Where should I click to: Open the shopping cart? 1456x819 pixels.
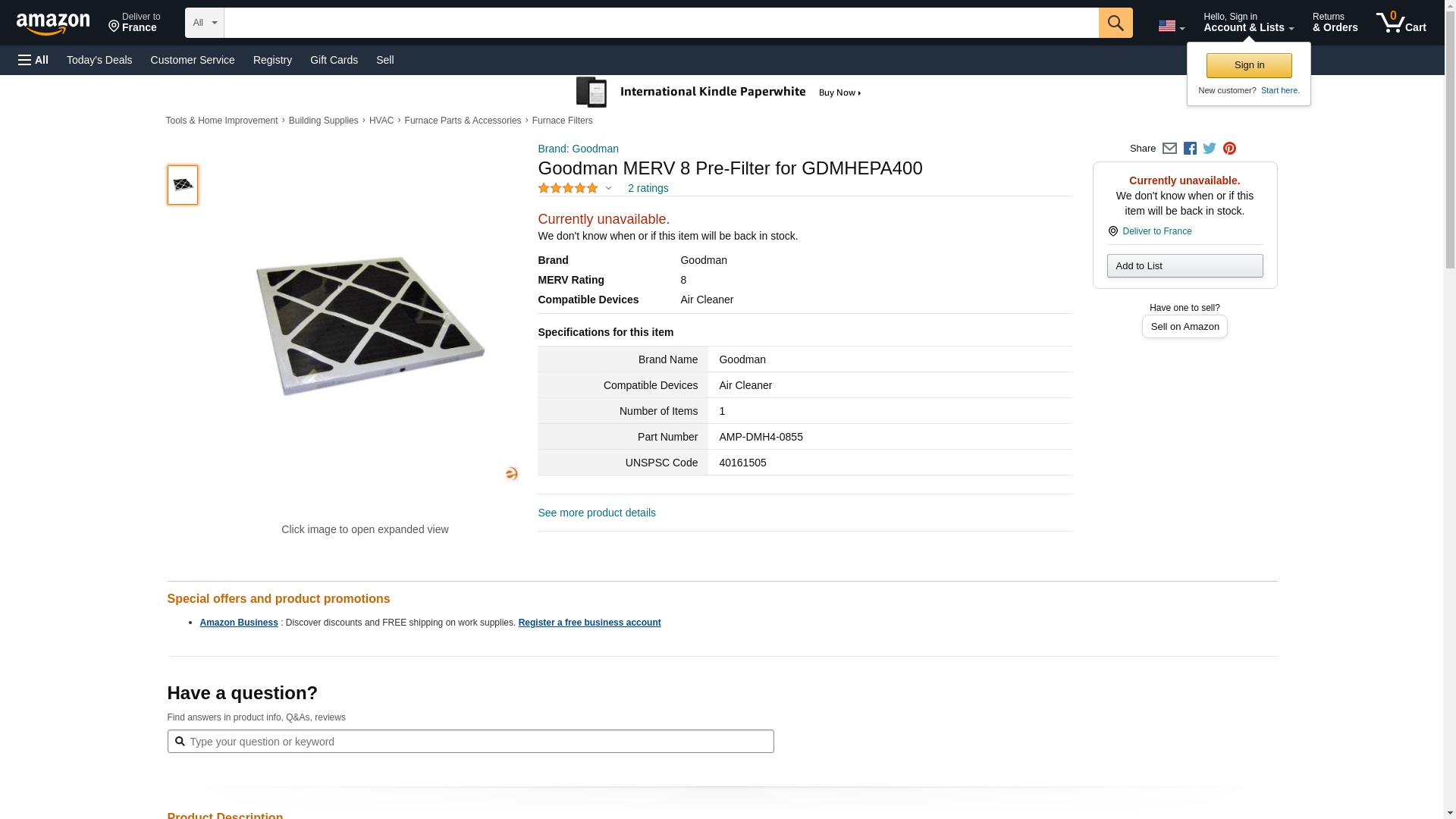(1401, 23)
